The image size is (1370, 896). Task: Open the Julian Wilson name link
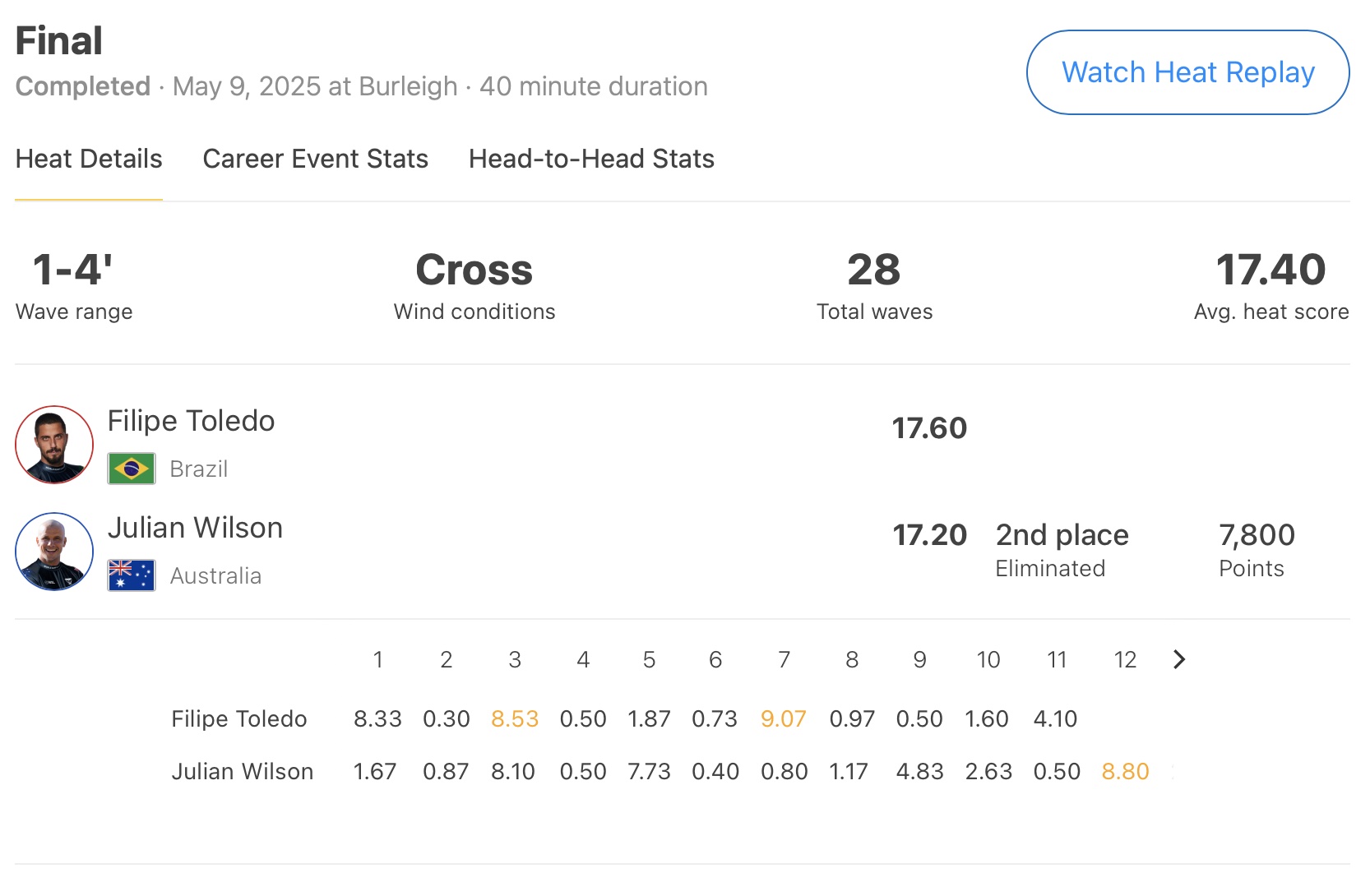coord(195,528)
